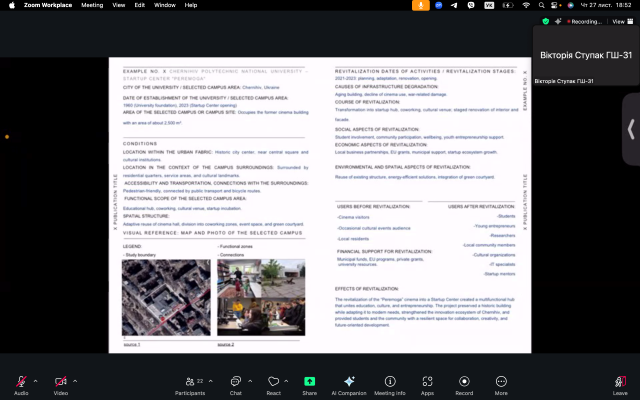
Task: Open the Meeting menu in menu bar
Action: [x=92, y=5]
